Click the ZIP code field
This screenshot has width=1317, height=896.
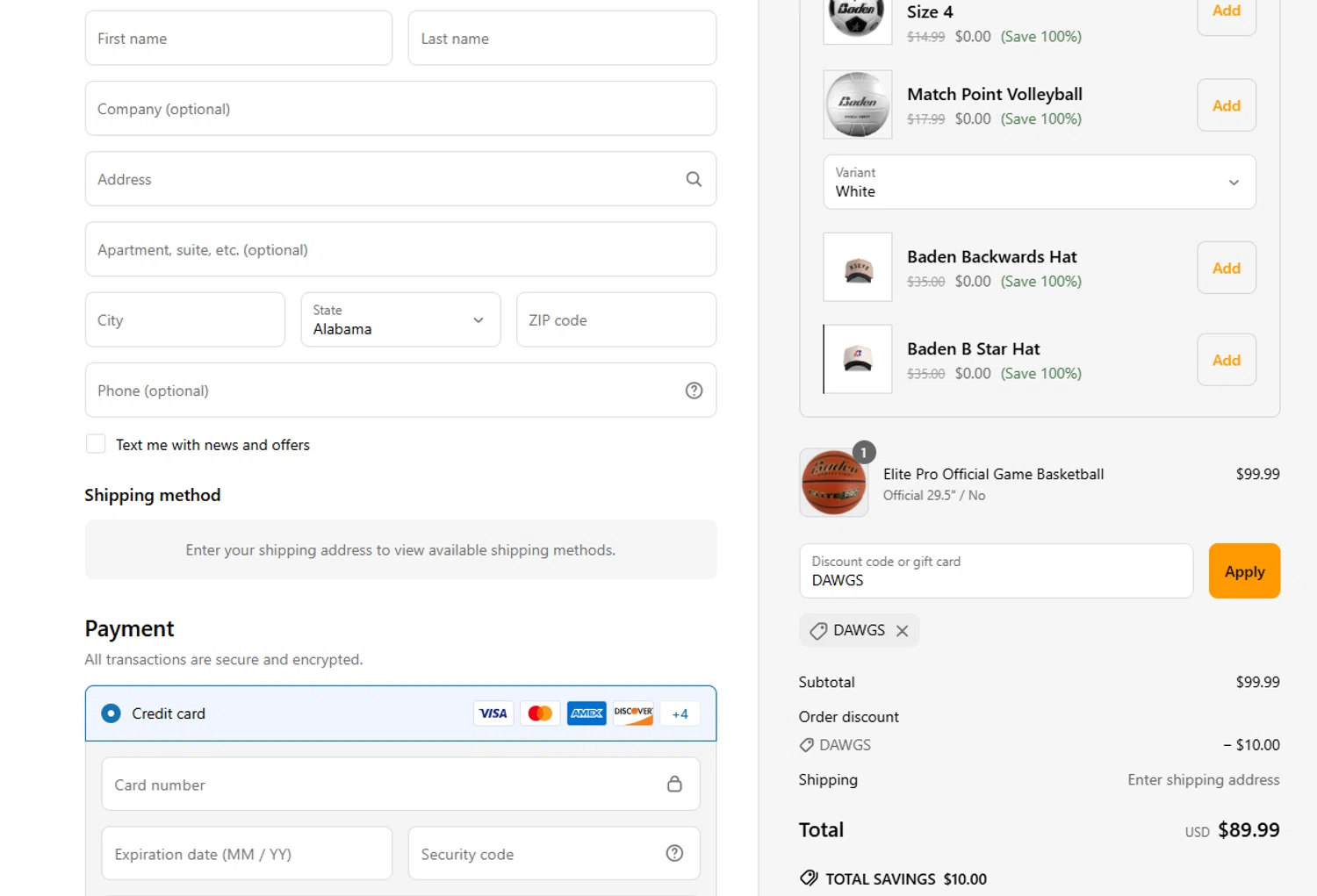[616, 319]
